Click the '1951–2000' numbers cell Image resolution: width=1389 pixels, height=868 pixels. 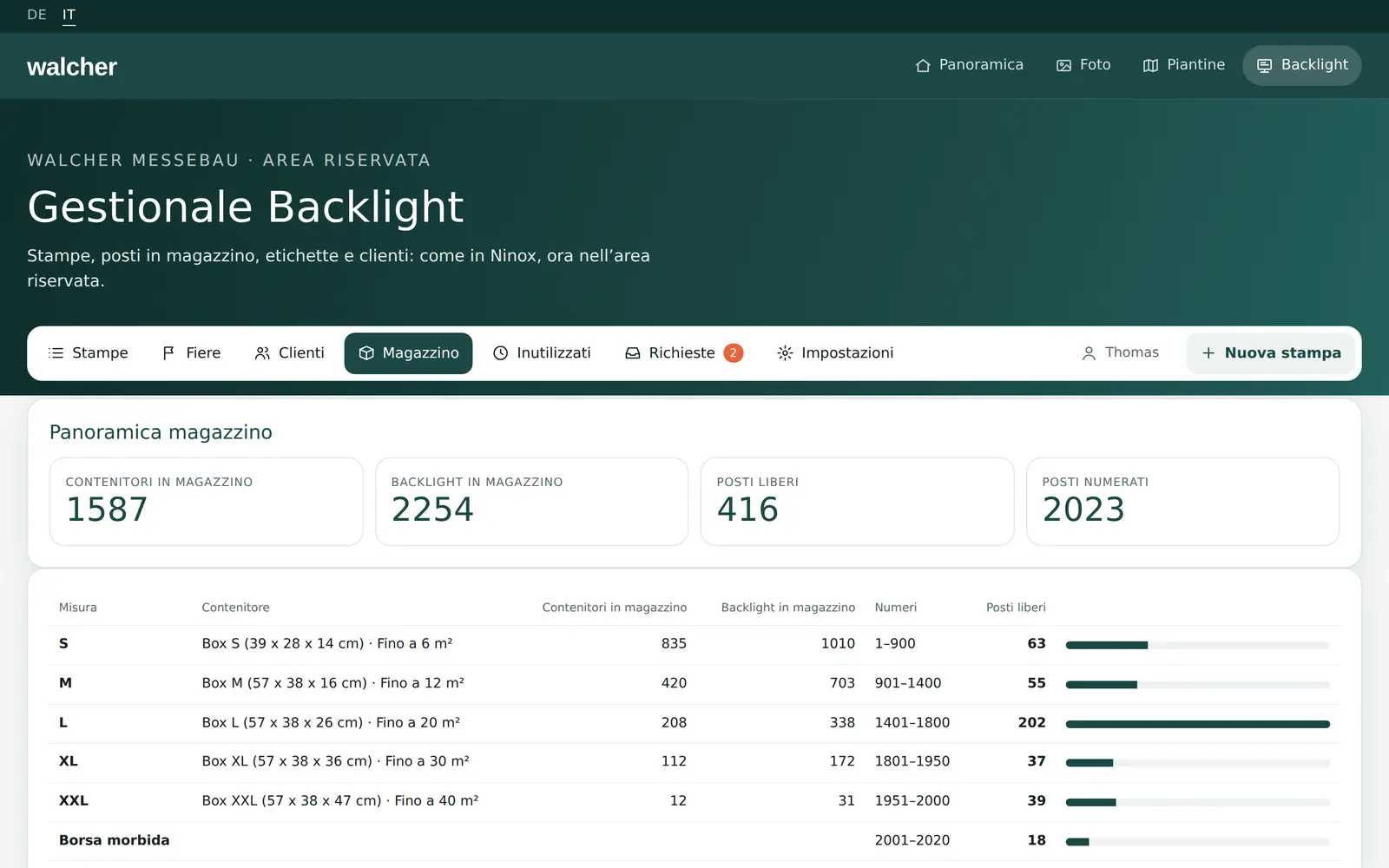click(912, 801)
